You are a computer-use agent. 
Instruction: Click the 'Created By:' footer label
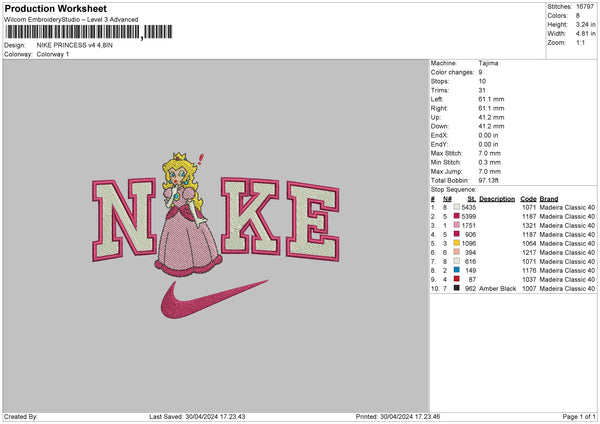21,417
